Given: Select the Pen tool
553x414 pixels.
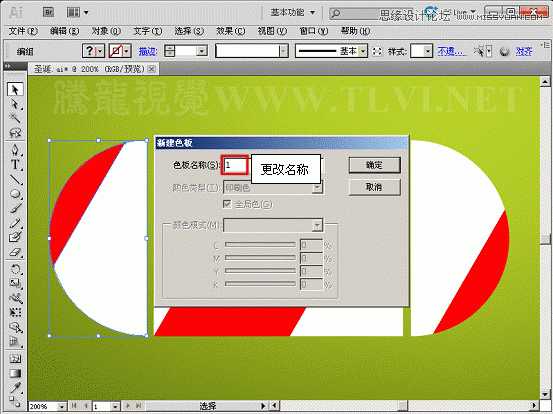Looking at the screenshot, I should click(15, 150).
